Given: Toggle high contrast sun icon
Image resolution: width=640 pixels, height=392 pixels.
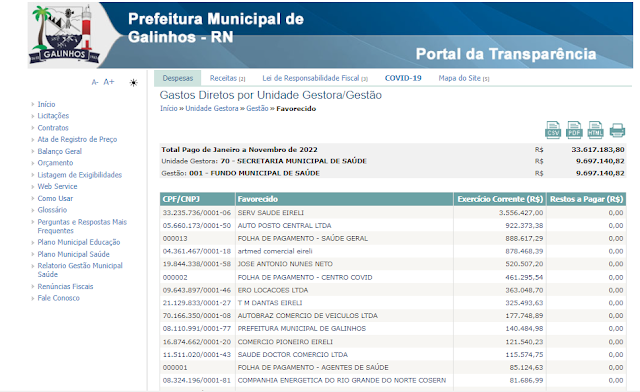Looking at the screenshot, I should (x=133, y=83).
